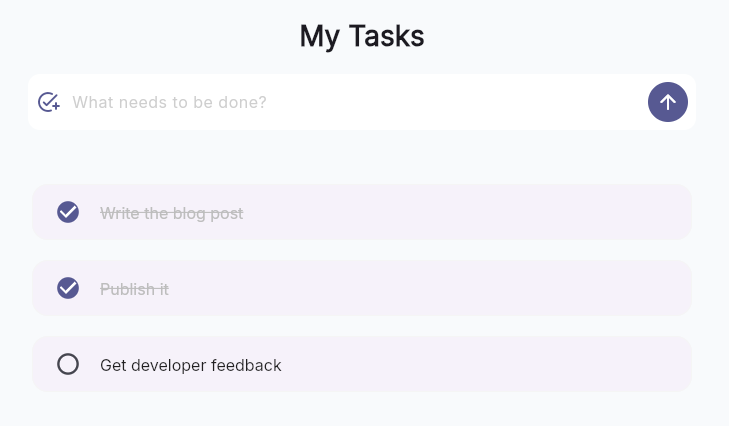This screenshot has width=729, height=426.
Task: Uncheck the 'Publish it' checkmark
Action: (68, 288)
